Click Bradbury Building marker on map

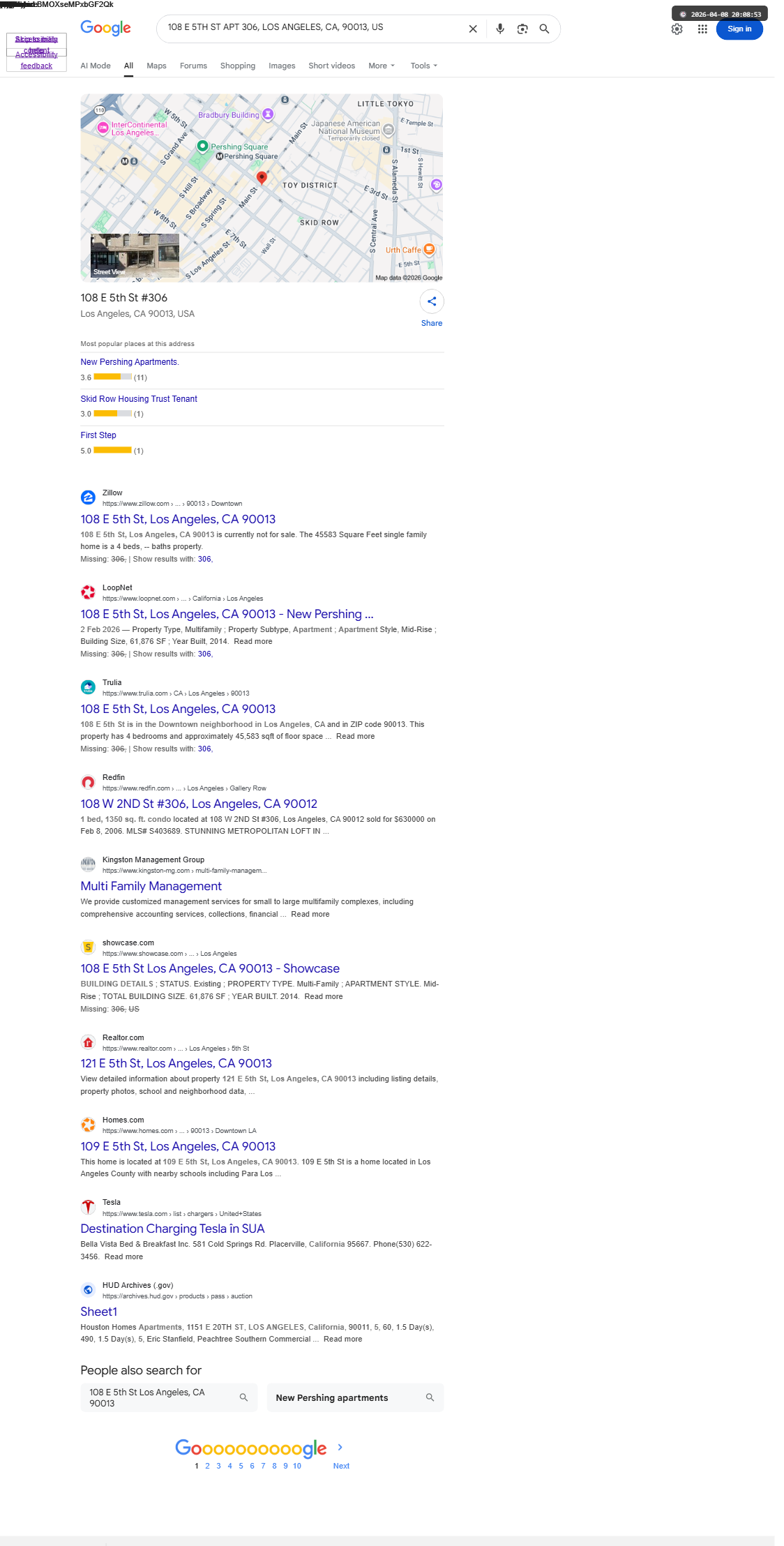[x=268, y=114]
